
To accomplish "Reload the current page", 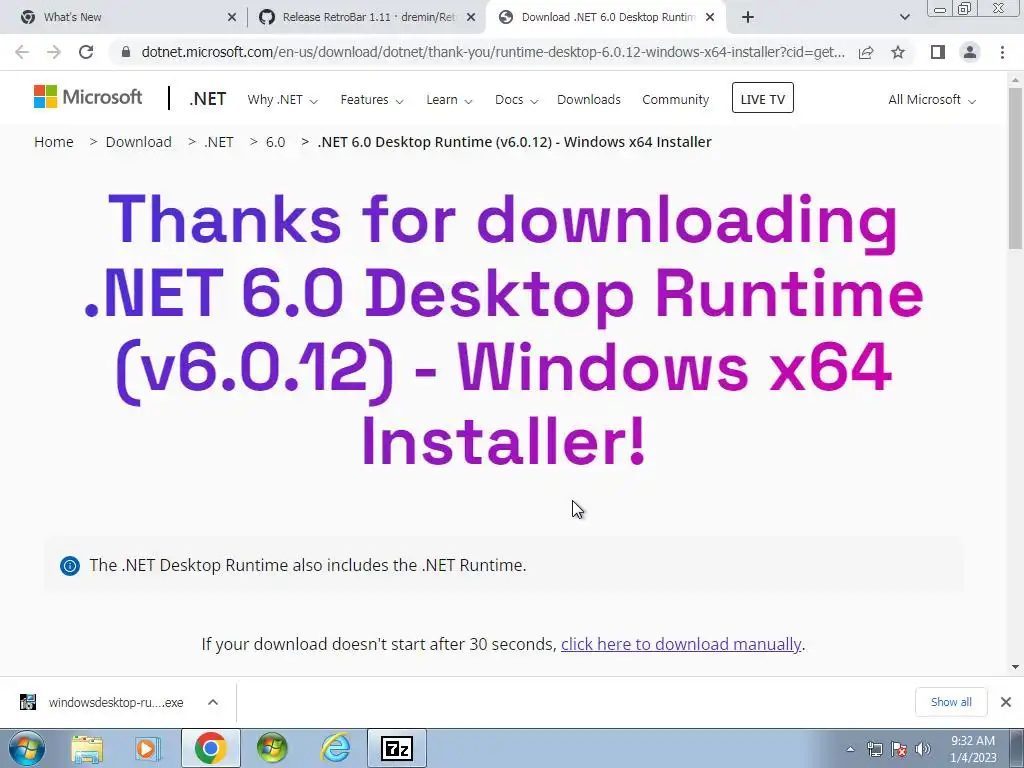I will coord(86,52).
